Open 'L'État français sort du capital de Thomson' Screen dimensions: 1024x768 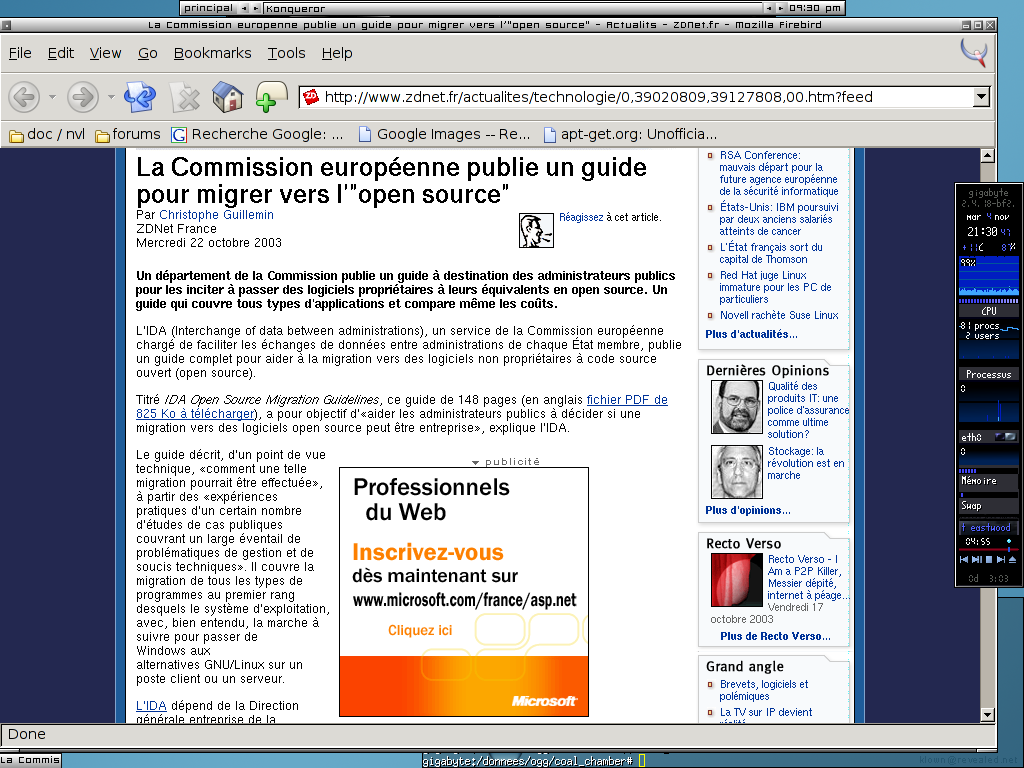click(771, 253)
